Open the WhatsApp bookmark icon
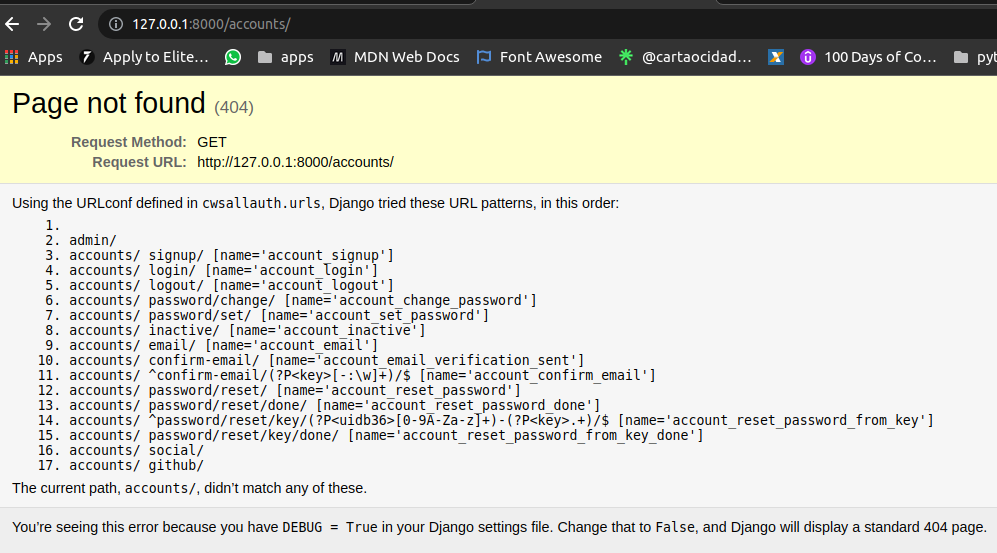The width and height of the screenshot is (997, 553). (233, 57)
